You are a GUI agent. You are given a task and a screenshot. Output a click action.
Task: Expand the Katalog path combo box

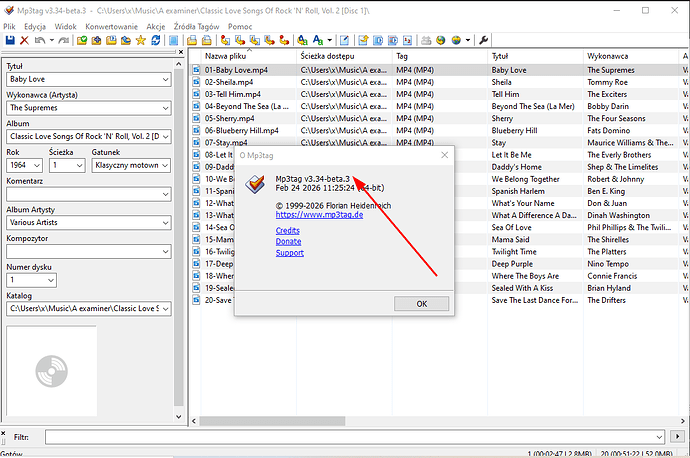coord(165,309)
